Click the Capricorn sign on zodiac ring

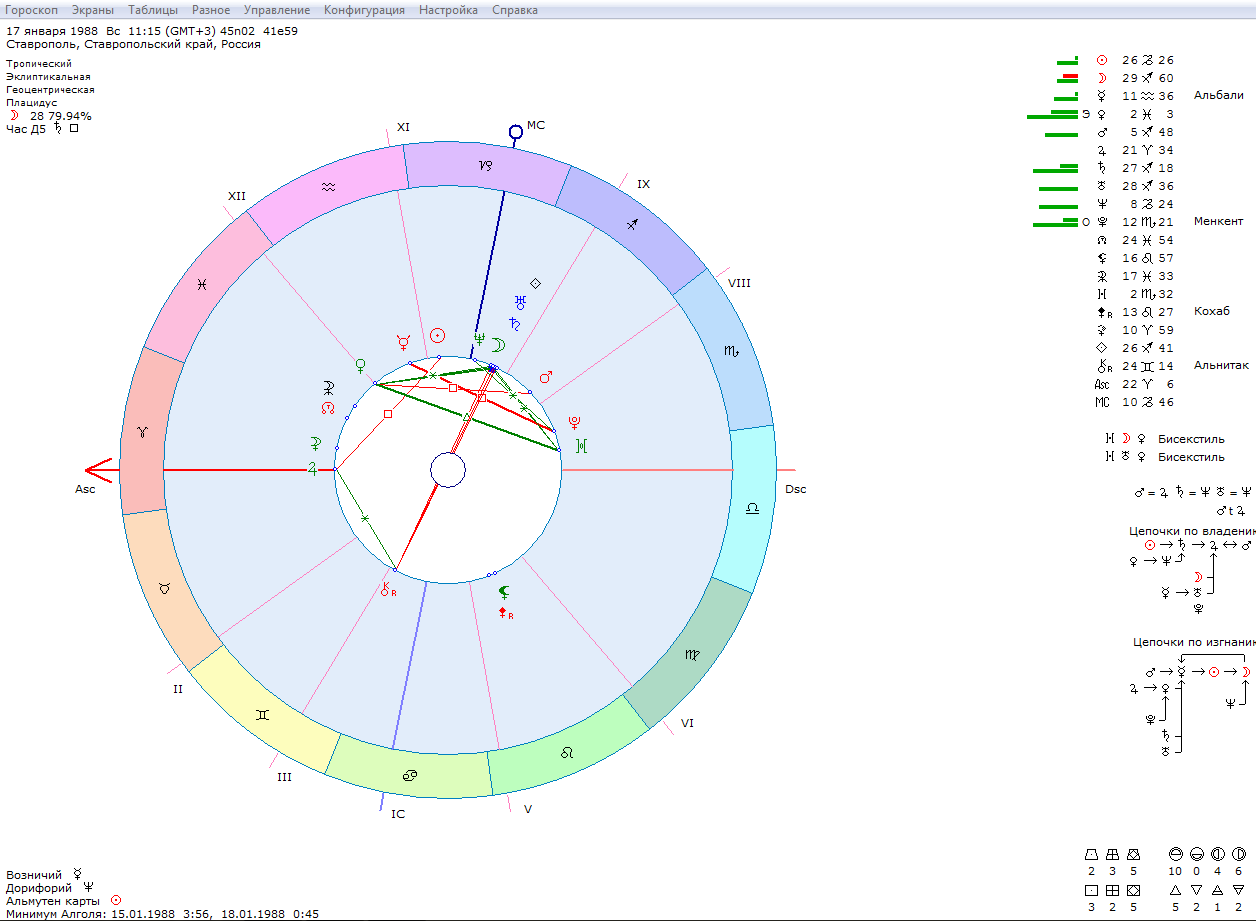click(x=486, y=165)
